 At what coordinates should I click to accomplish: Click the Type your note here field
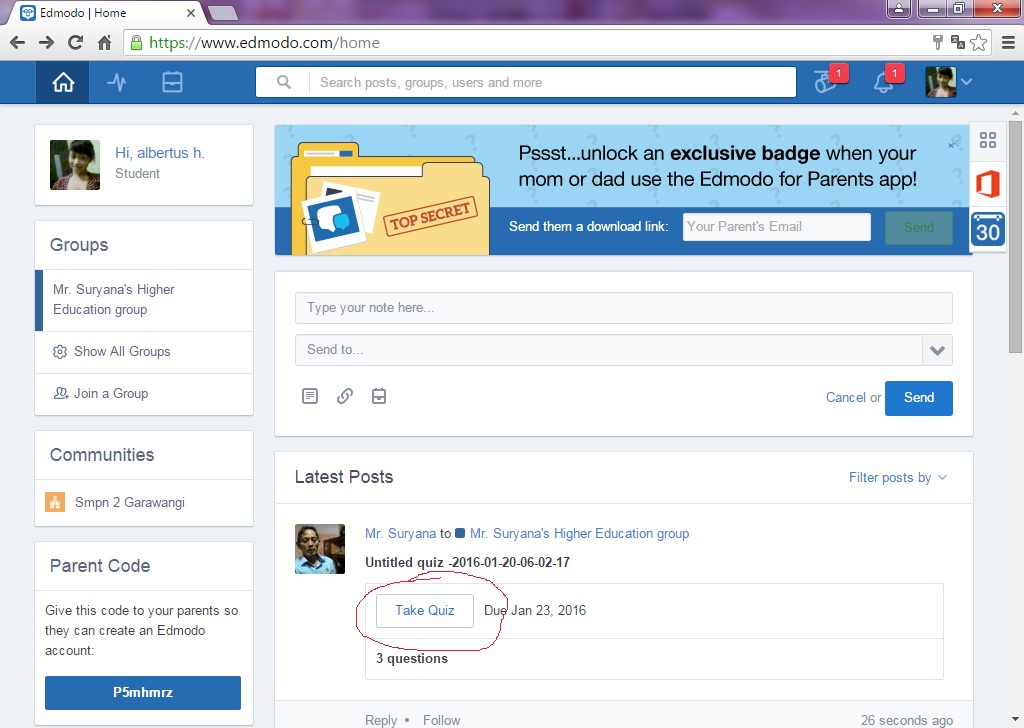(623, 308)
